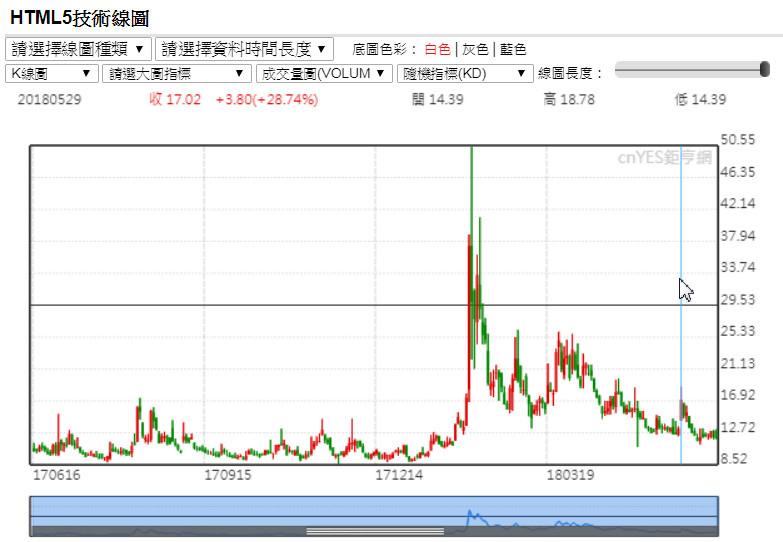Click the tallest green candlestick at the peak
783x542 pixels.
pos(472,252)
